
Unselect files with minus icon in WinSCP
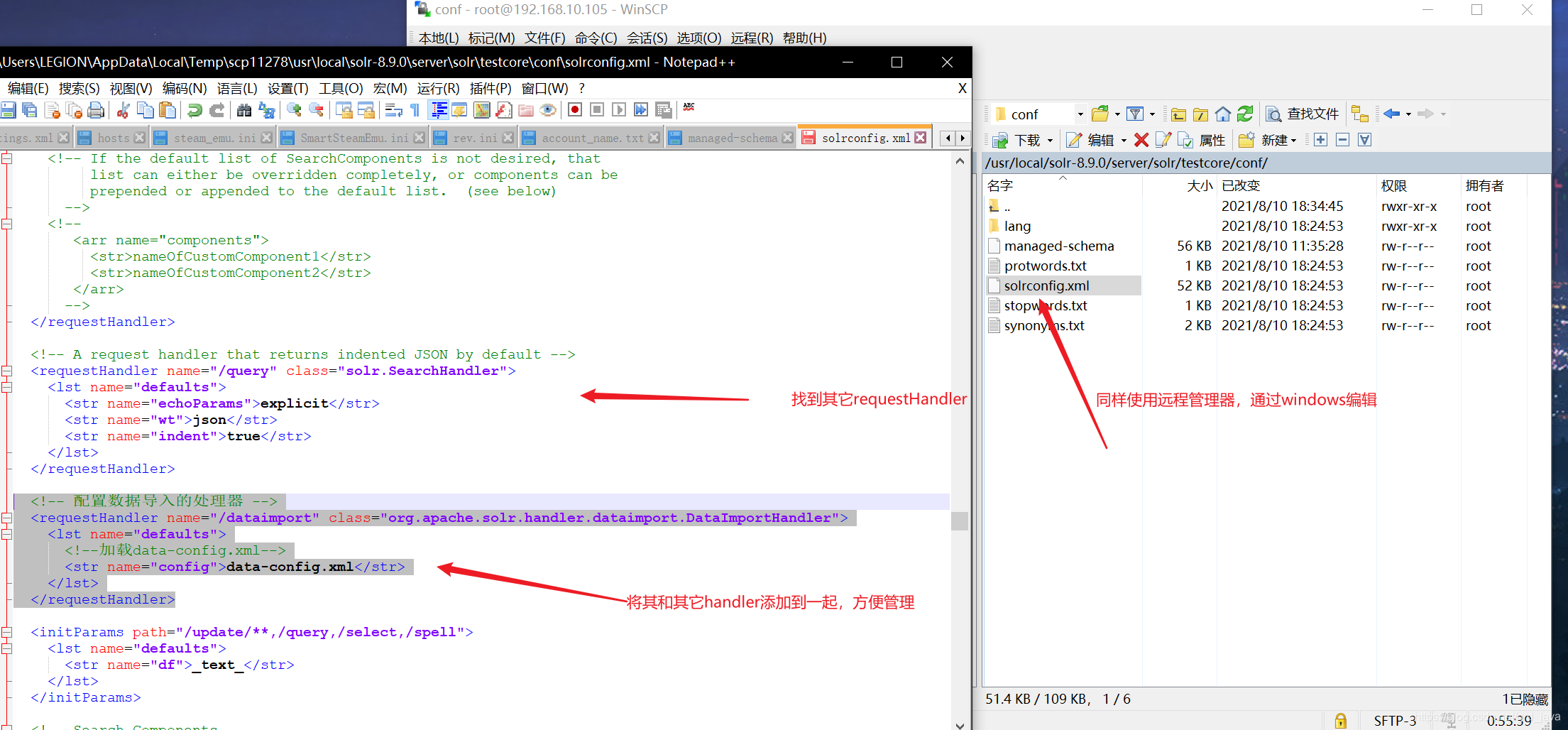coord(1342,140)
